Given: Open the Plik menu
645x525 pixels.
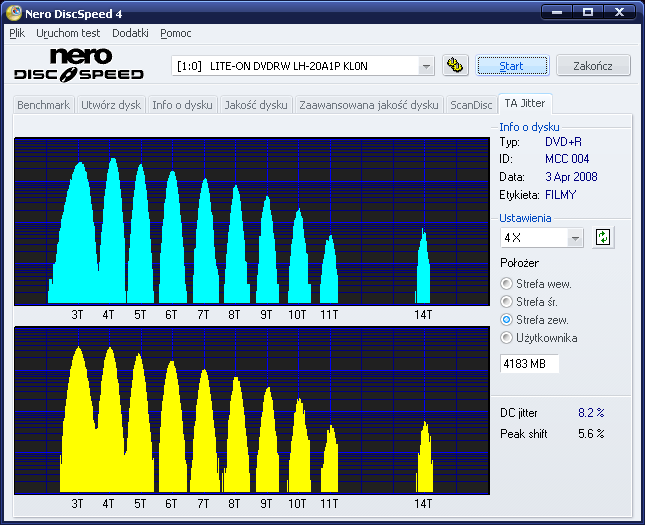Looking at the screenshot, I should tap(17, 33).
